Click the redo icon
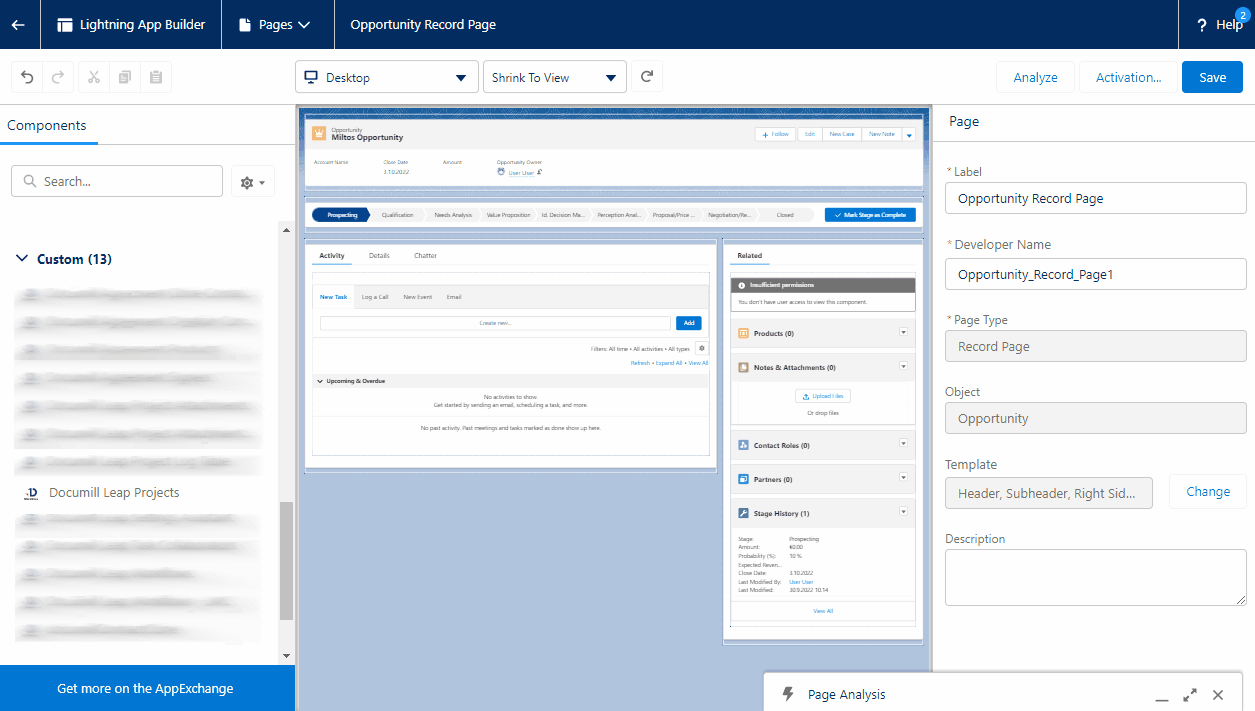 tap(57, 78)
